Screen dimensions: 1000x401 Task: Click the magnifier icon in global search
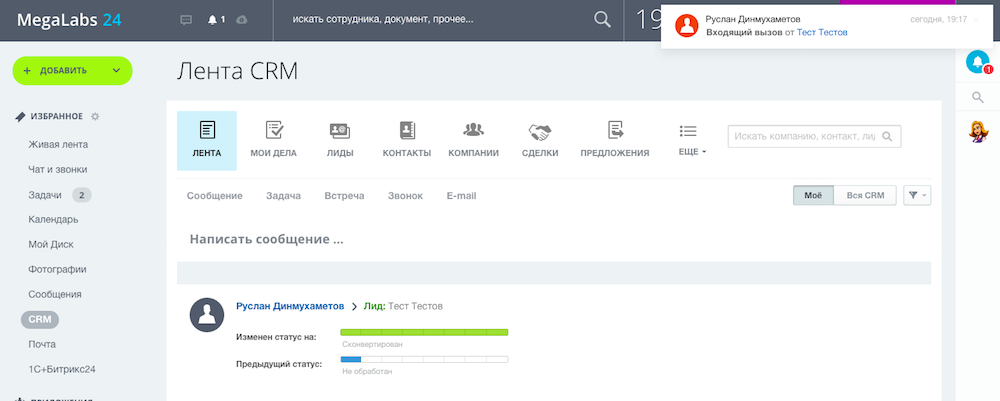pyautogui.click(x=602, y=19)
